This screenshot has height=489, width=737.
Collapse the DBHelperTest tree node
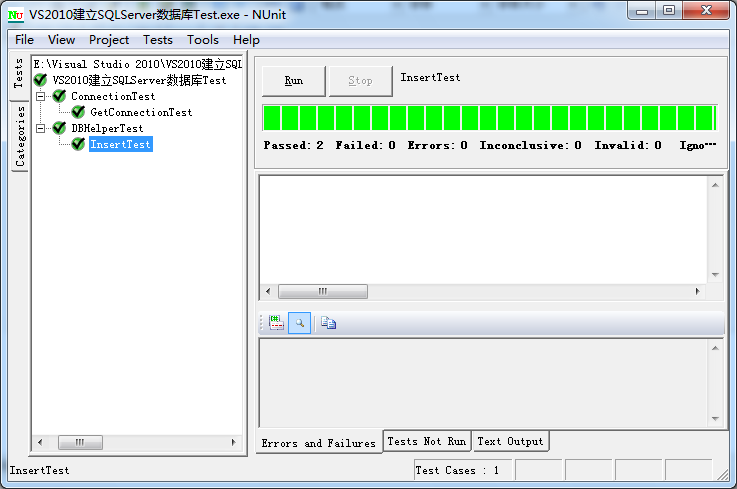click(x=41, y=128)
